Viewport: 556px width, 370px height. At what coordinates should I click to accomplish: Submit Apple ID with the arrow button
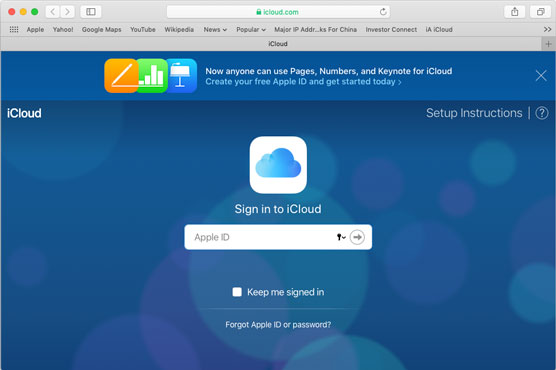click(x=357, y=237)
